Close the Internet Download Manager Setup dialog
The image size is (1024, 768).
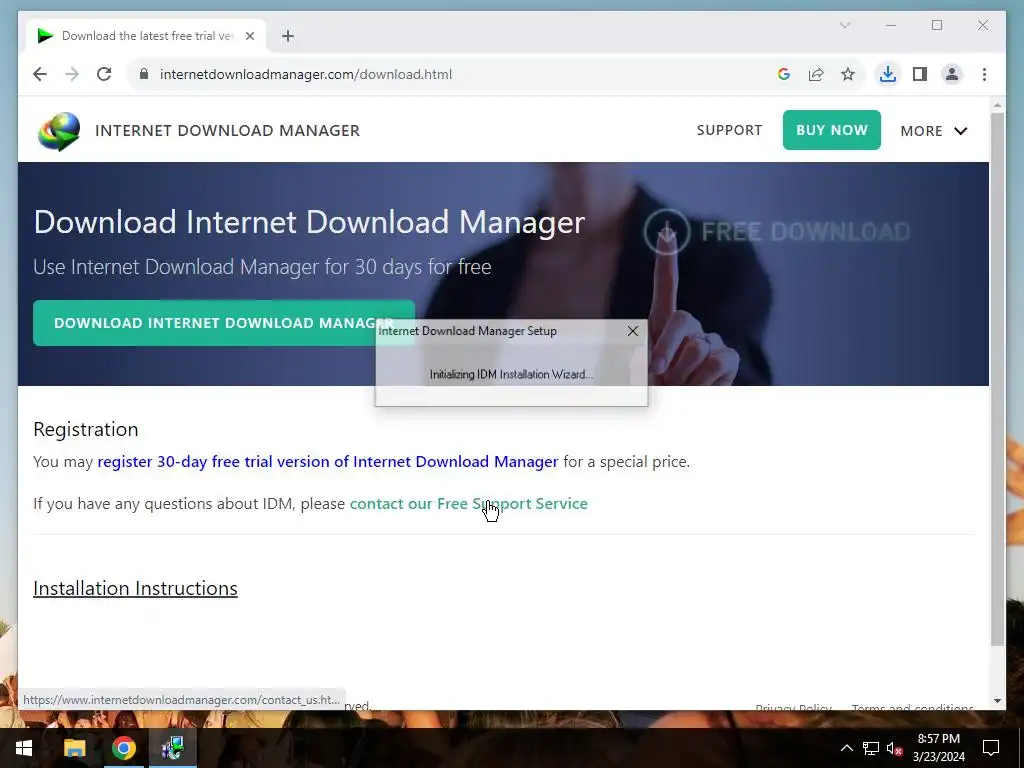(x=633, y=331)
